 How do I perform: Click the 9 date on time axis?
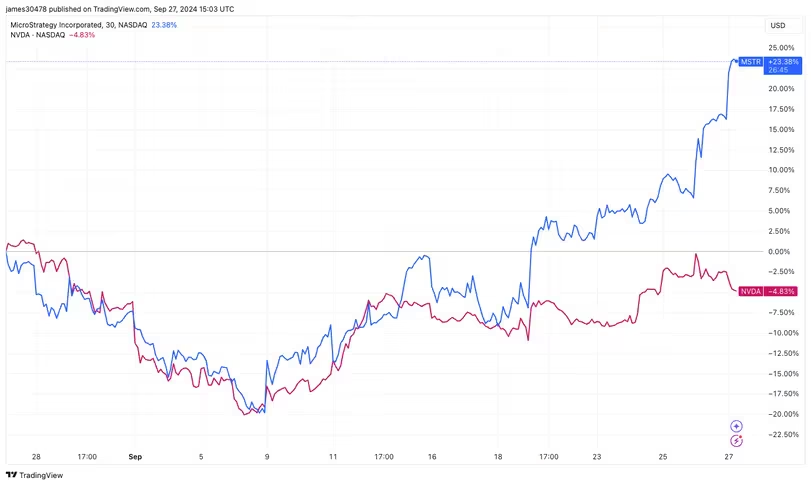pos(267,457)
